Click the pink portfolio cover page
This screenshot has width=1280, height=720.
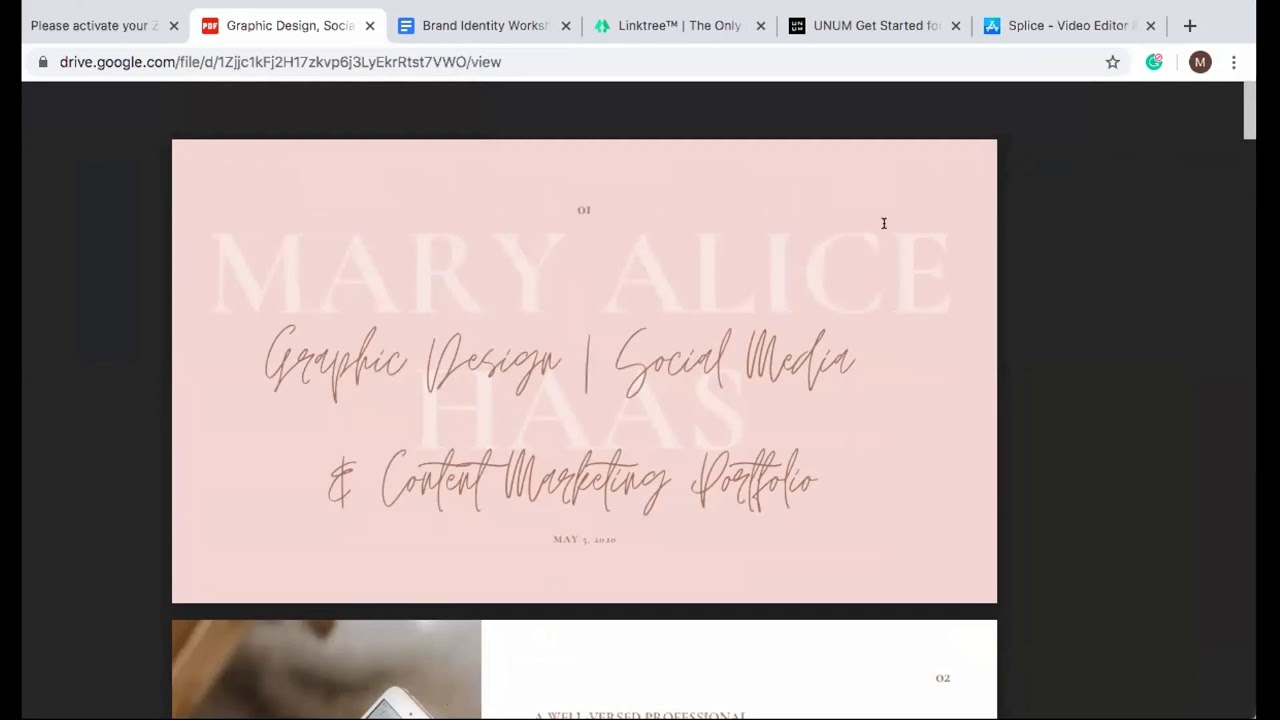(x=584, y=371)
